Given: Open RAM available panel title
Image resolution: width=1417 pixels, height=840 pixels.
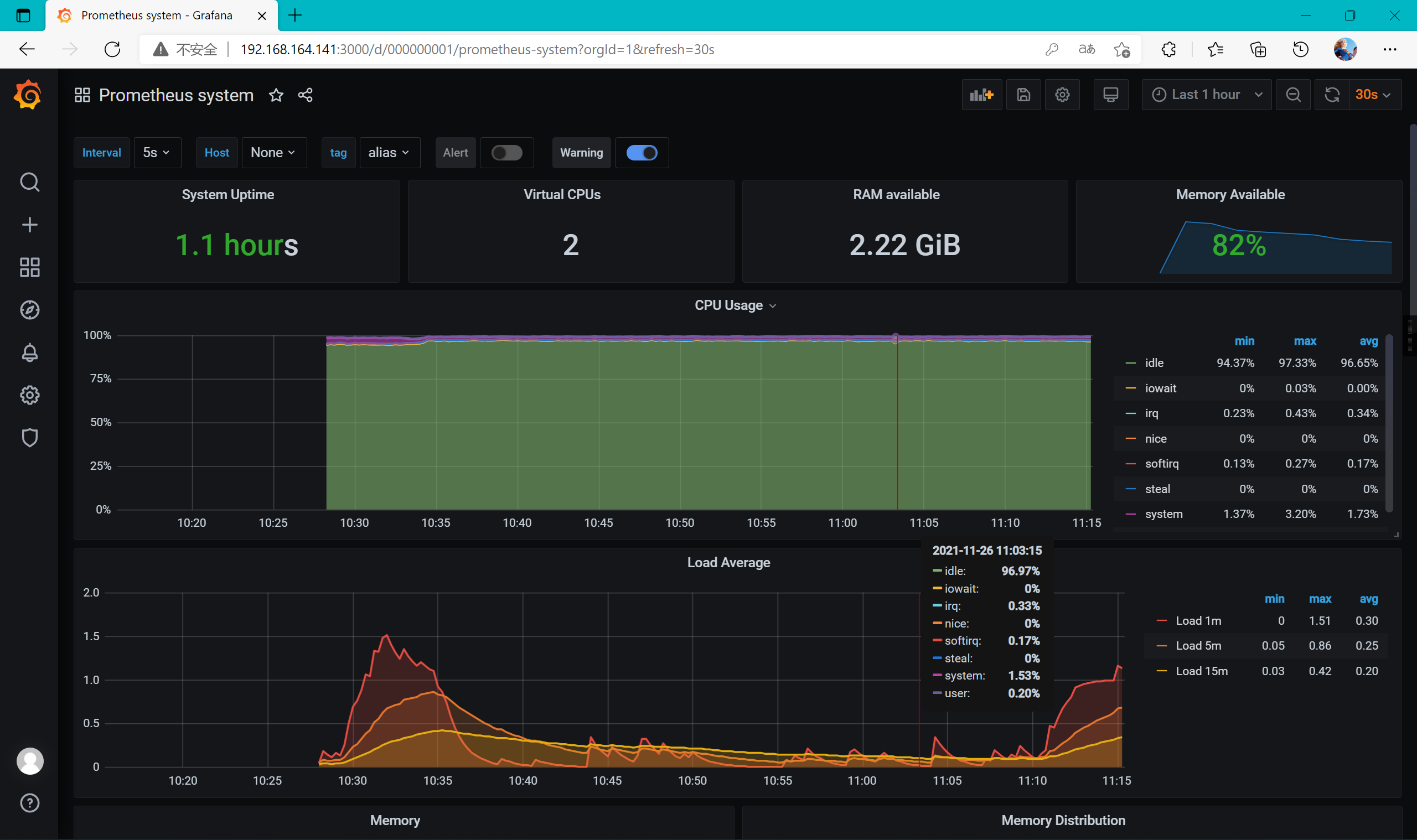Looking at the screenshot, I should [896, 195].
